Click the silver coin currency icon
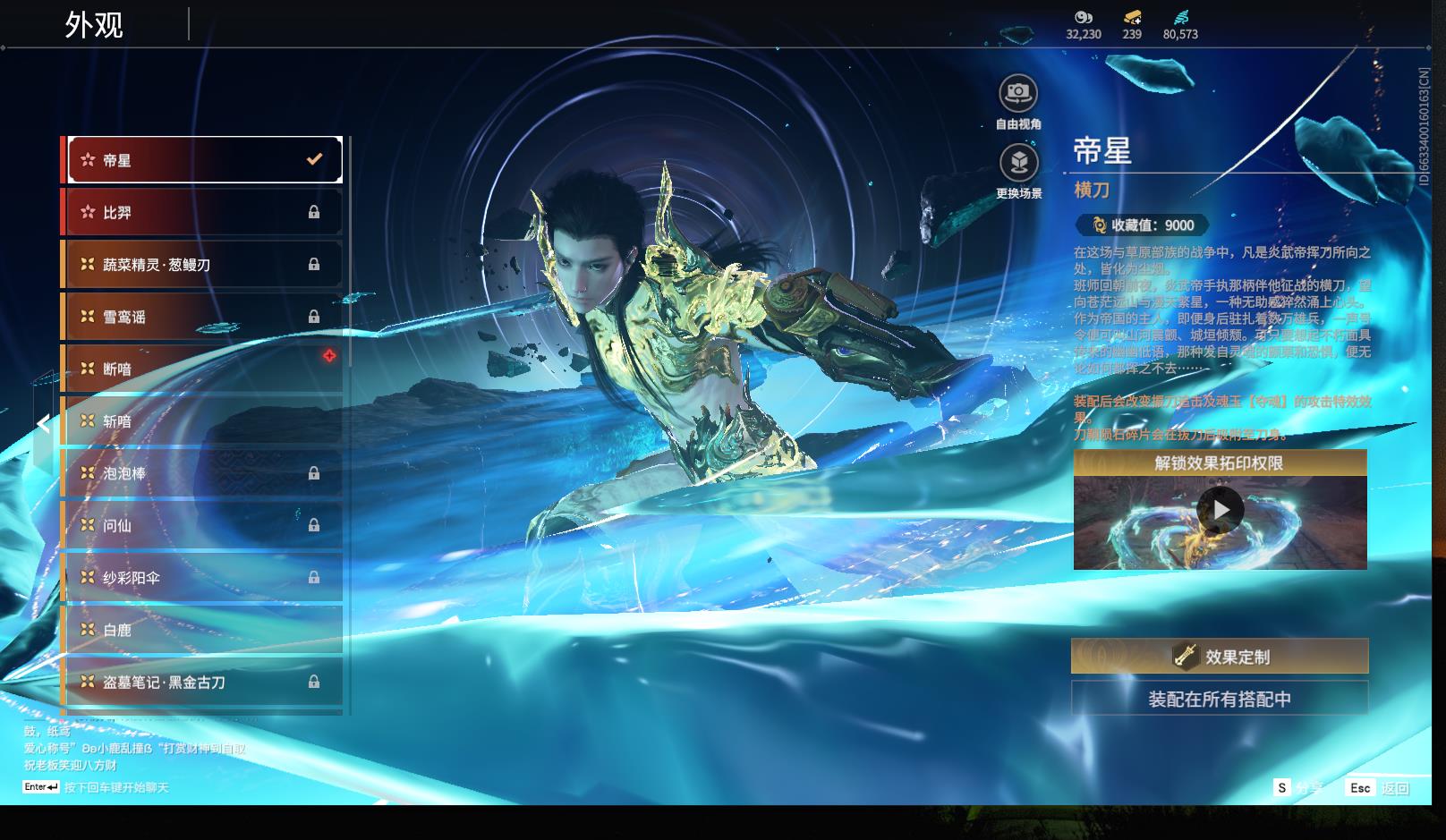The height and width of the screenshot is (840, 1446). (1083, 17)
